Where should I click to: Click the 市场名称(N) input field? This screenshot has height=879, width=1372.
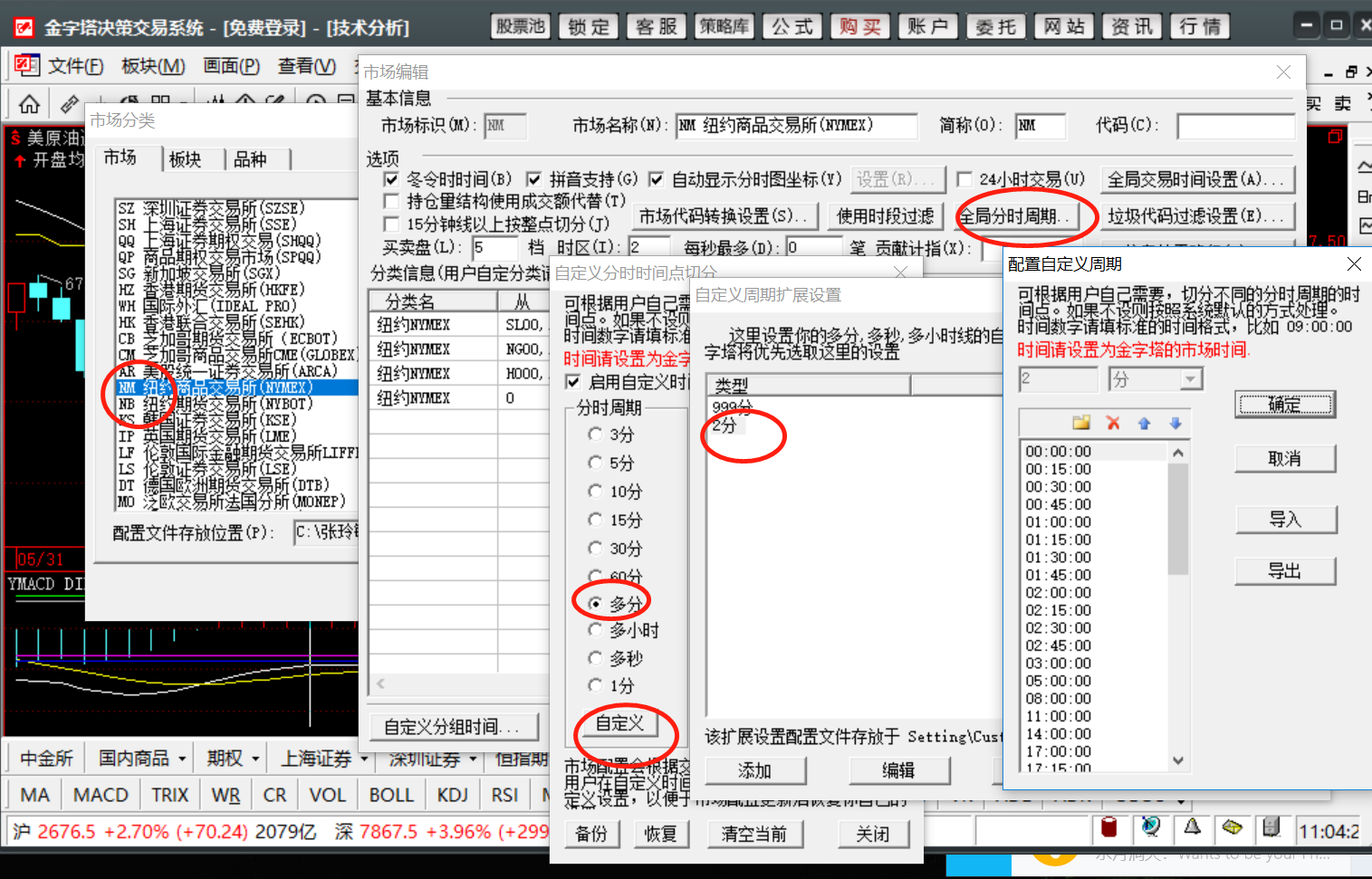pos(797,126)
